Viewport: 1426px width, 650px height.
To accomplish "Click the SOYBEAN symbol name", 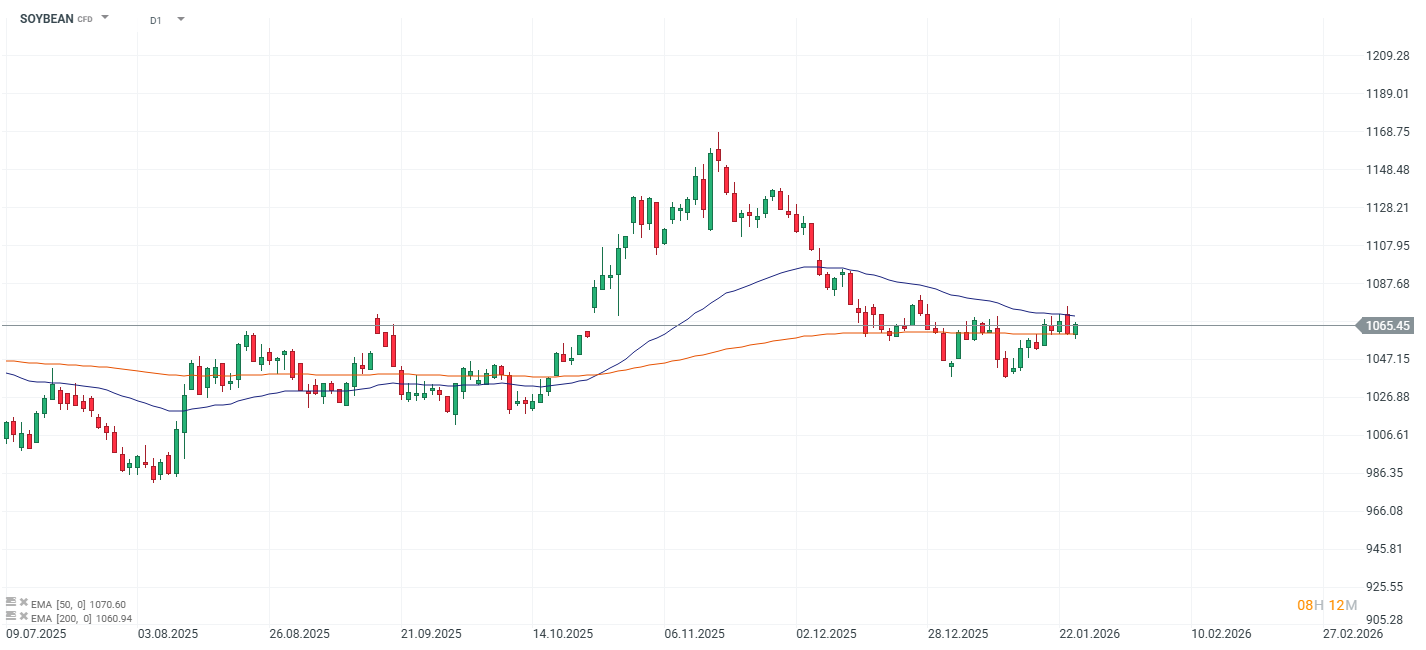I will 46,18.
